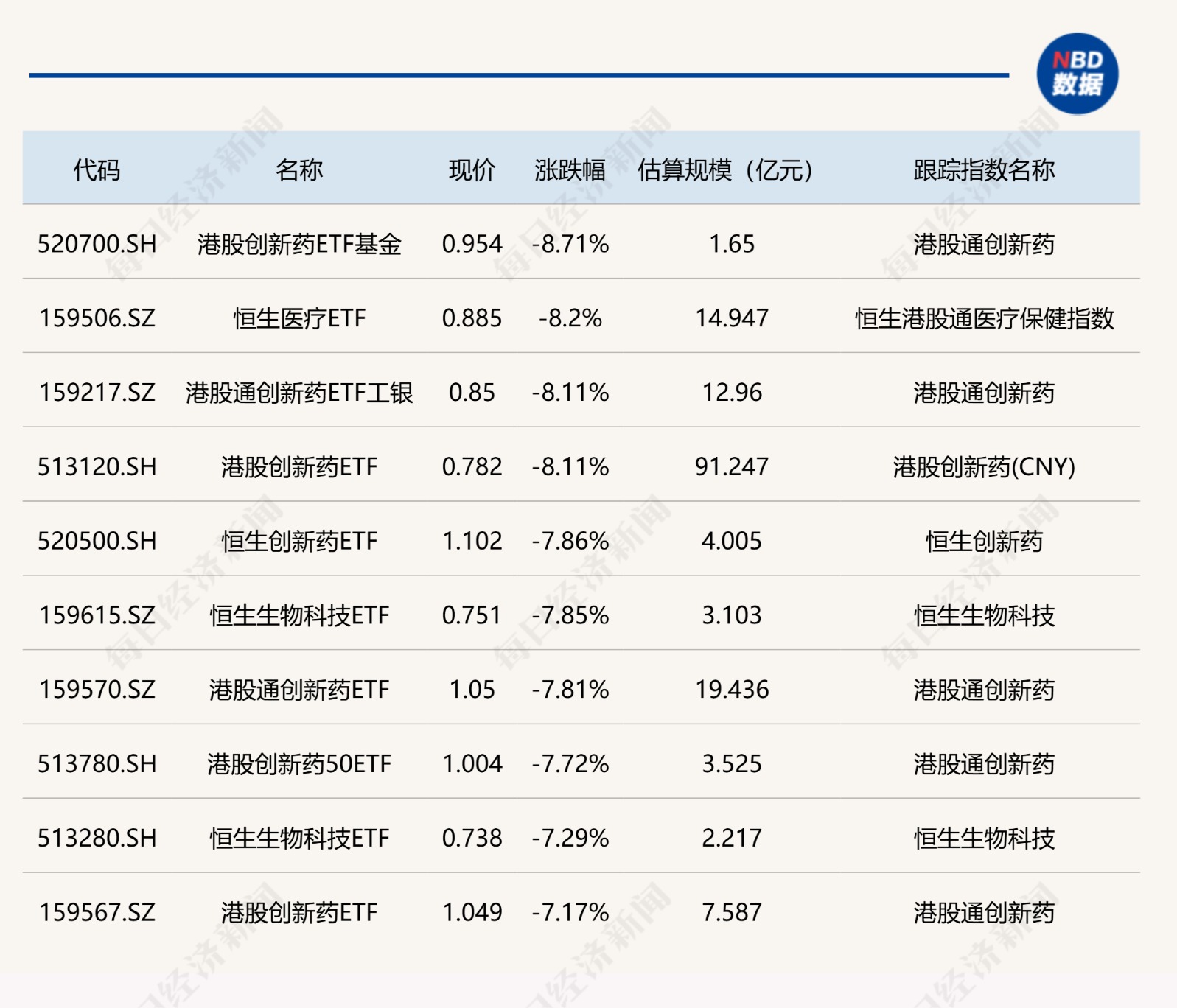Click the 名称 column header
This screenshot has width=1177, height=1008.
(x=299, y=169)
